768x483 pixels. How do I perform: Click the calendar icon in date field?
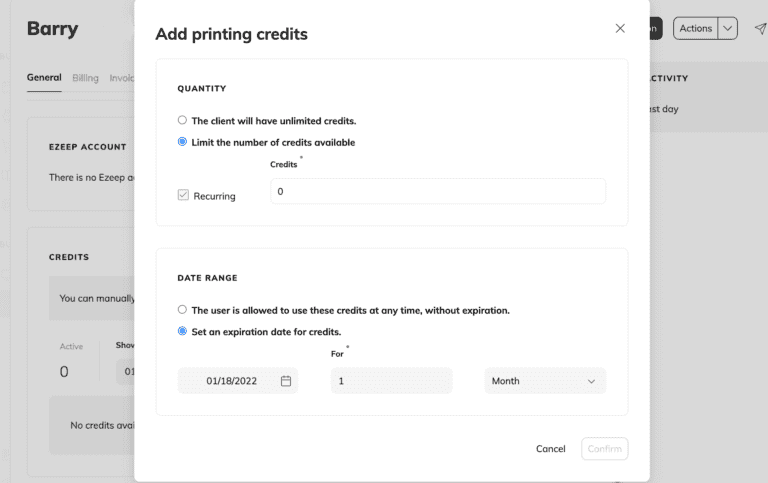(286, 381)
